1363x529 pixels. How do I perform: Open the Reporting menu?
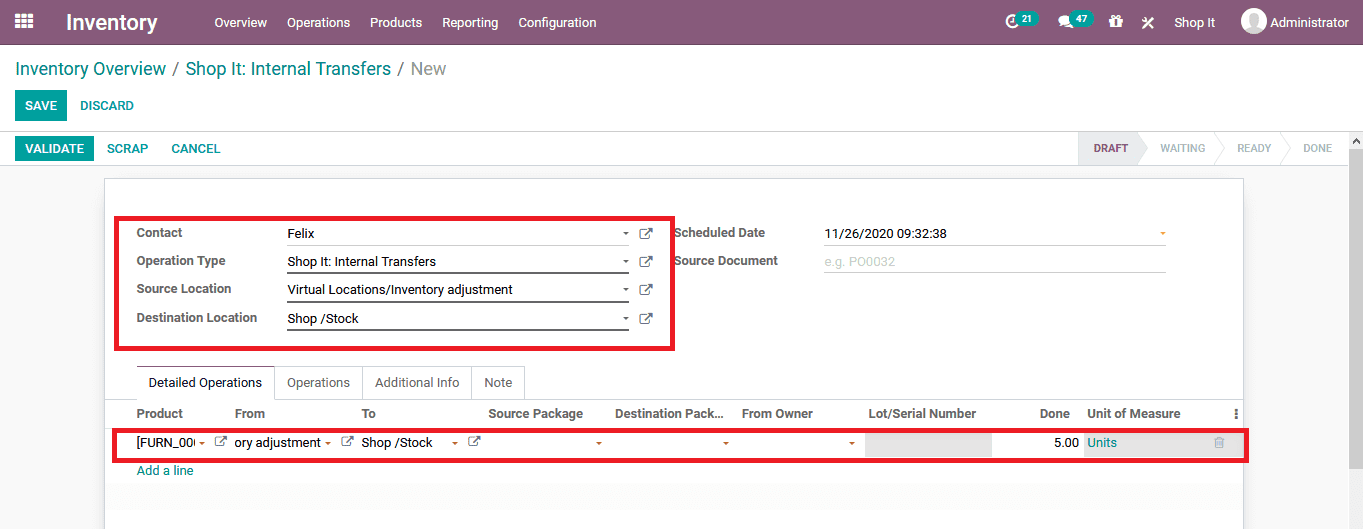pyautogui.click(x=470, y=22)
